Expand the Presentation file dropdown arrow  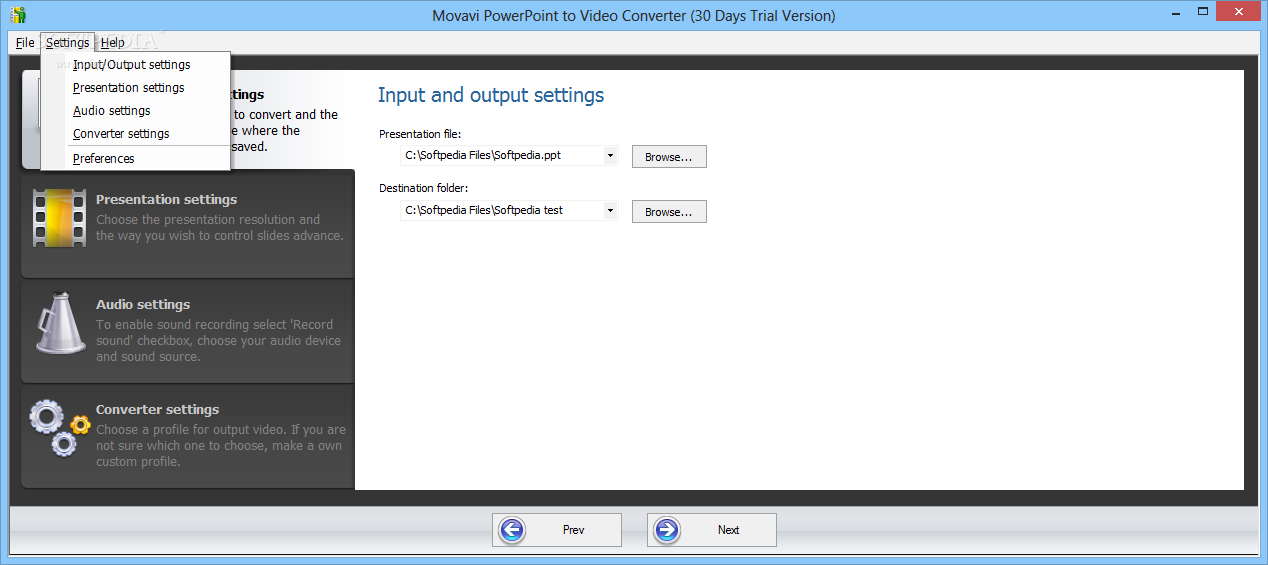point(610,155)
